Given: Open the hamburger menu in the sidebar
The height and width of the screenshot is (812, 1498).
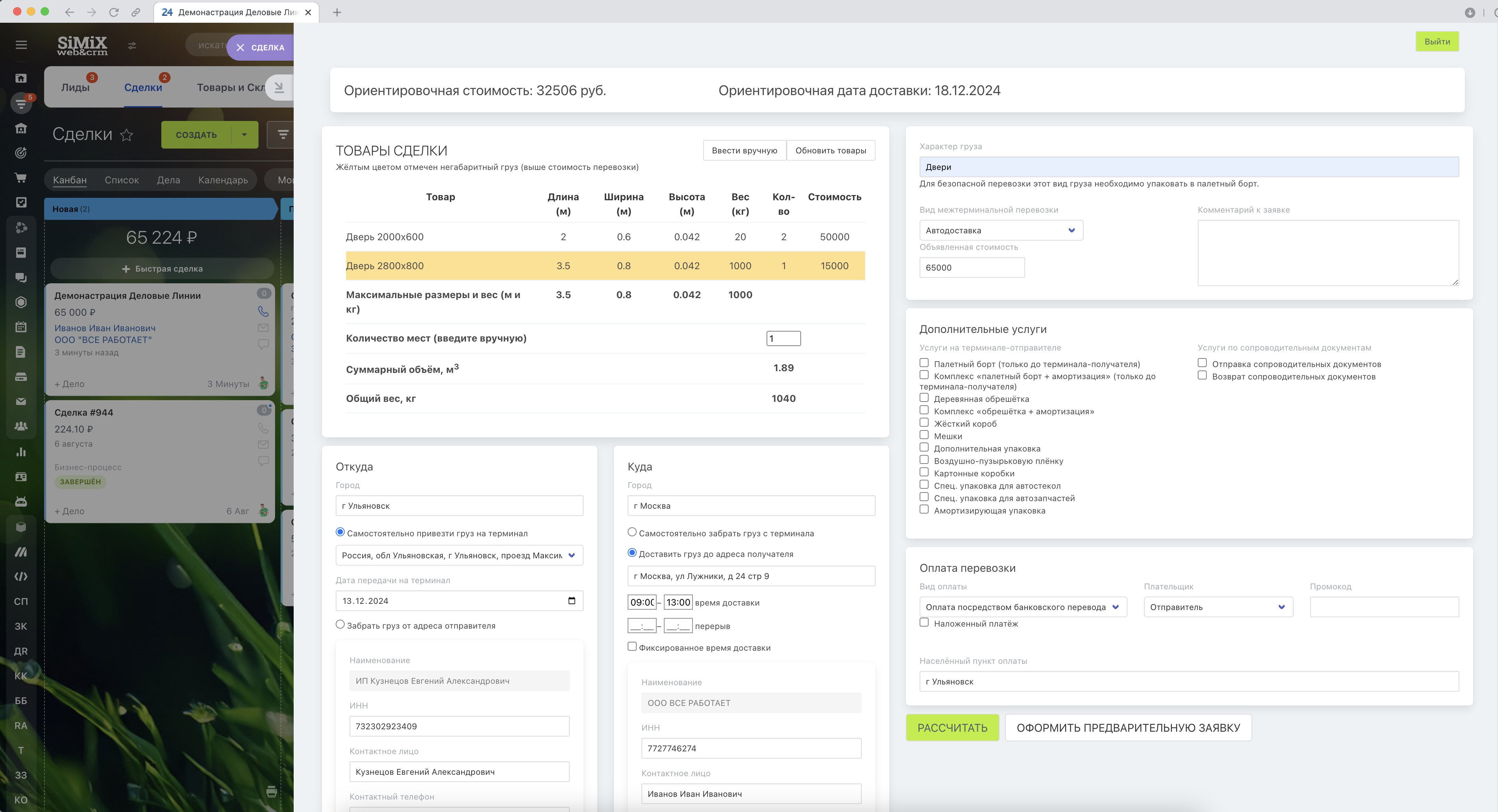Looking at the screenshot, I should tap(21, 45).
